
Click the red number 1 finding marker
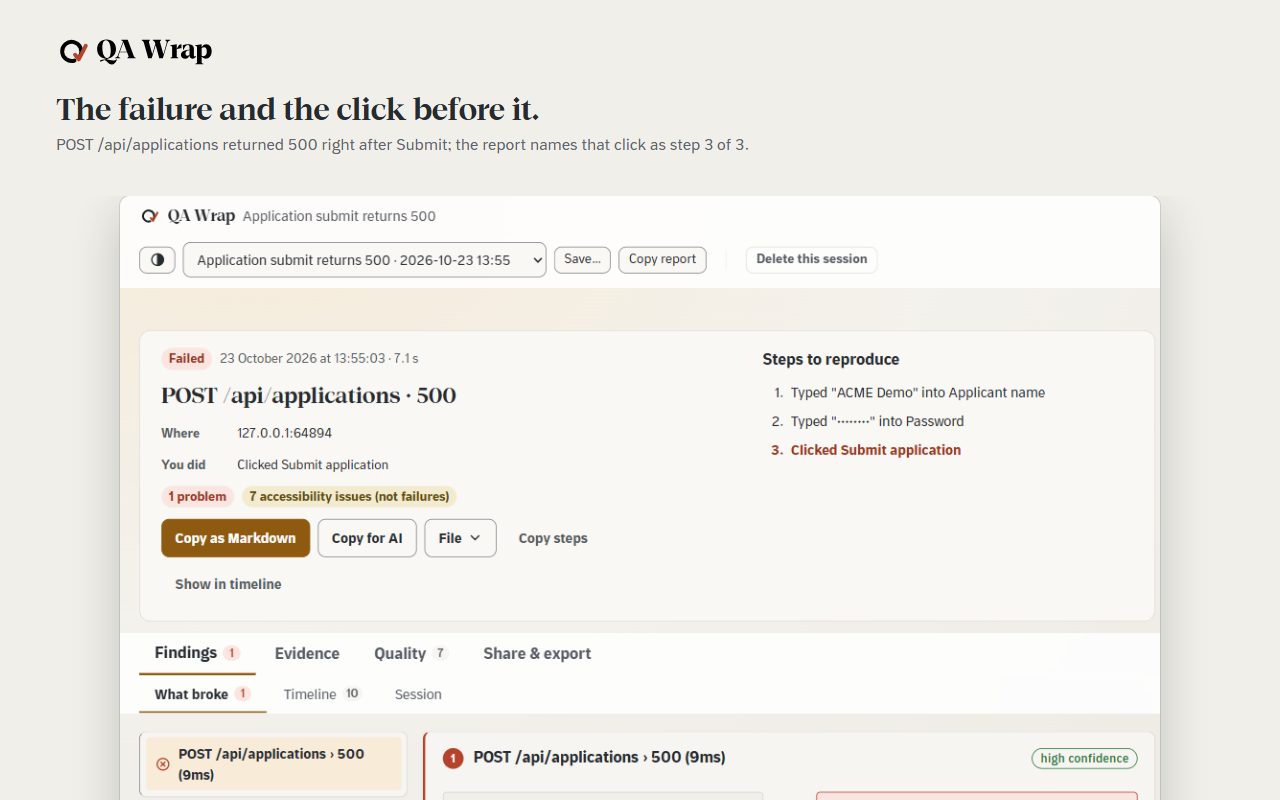(x=453, y=759)
